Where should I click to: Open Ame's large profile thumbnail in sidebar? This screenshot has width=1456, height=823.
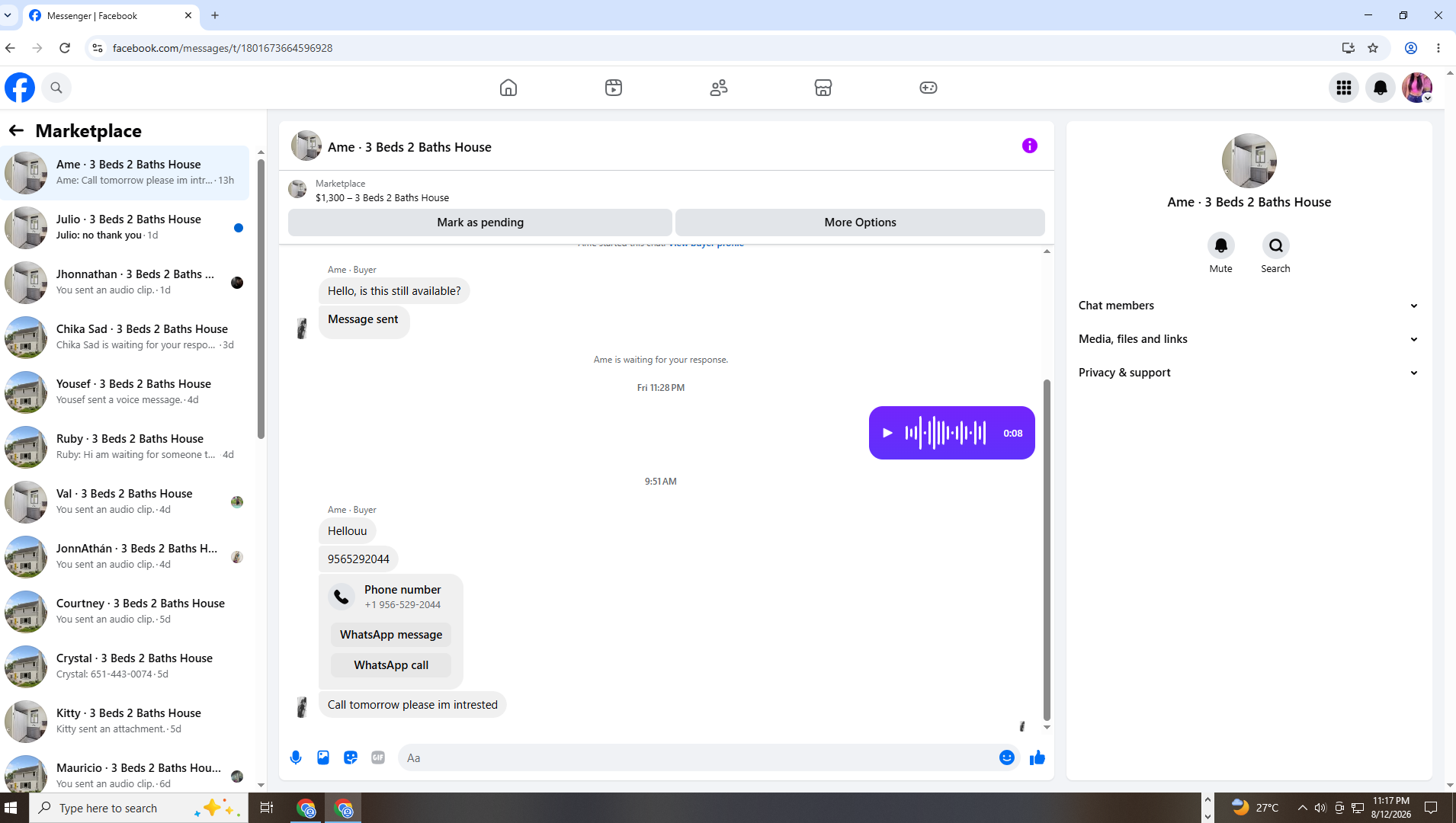click(x=1249, y=161)
